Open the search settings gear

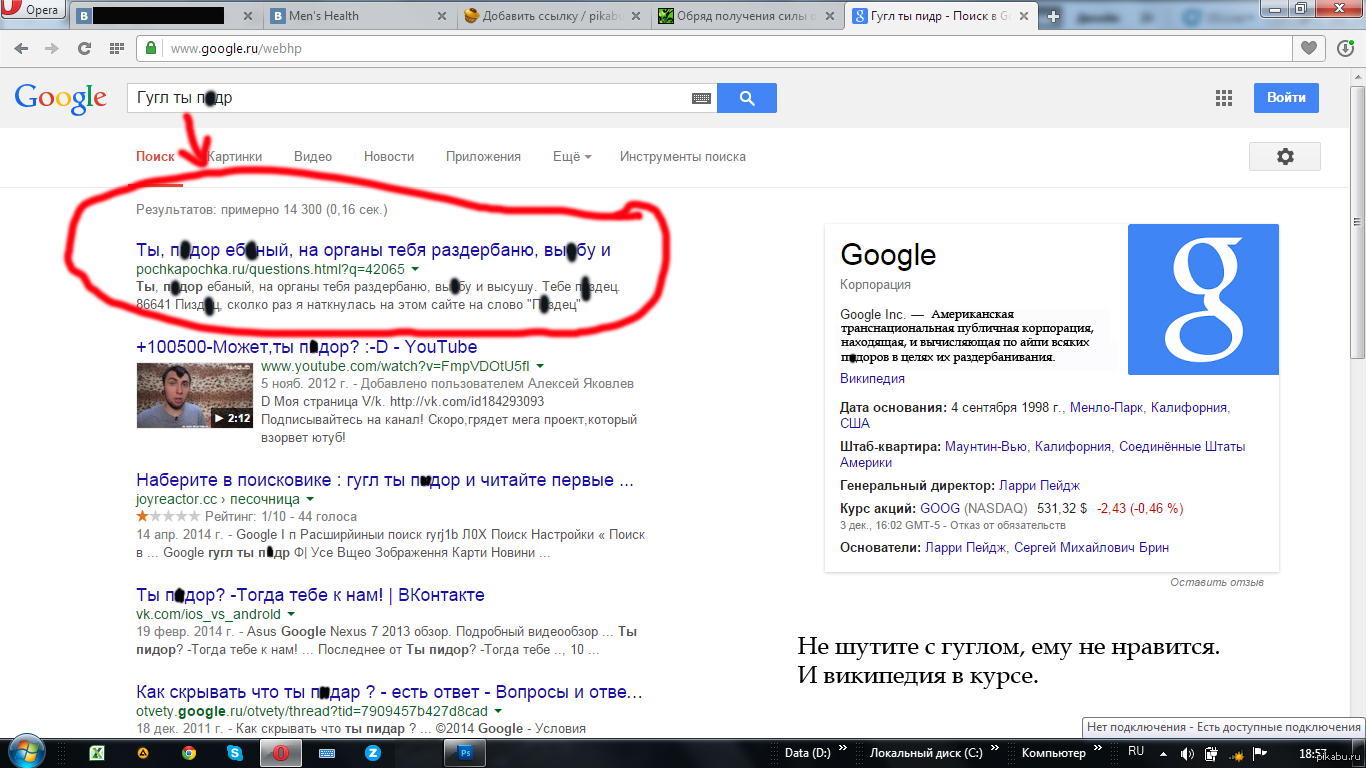pyautogui.click(x=1284, y=157)
